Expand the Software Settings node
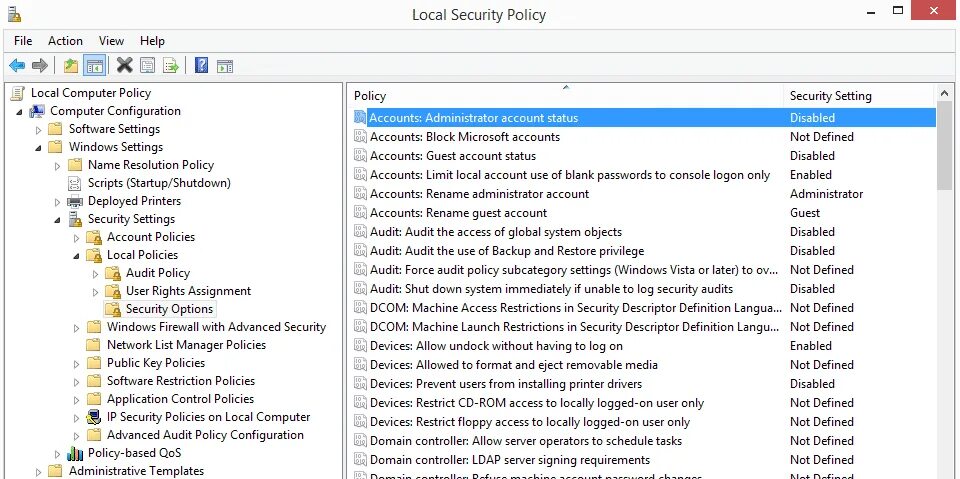960x479 pixels. pyautogui.click(x=40, y=130)
